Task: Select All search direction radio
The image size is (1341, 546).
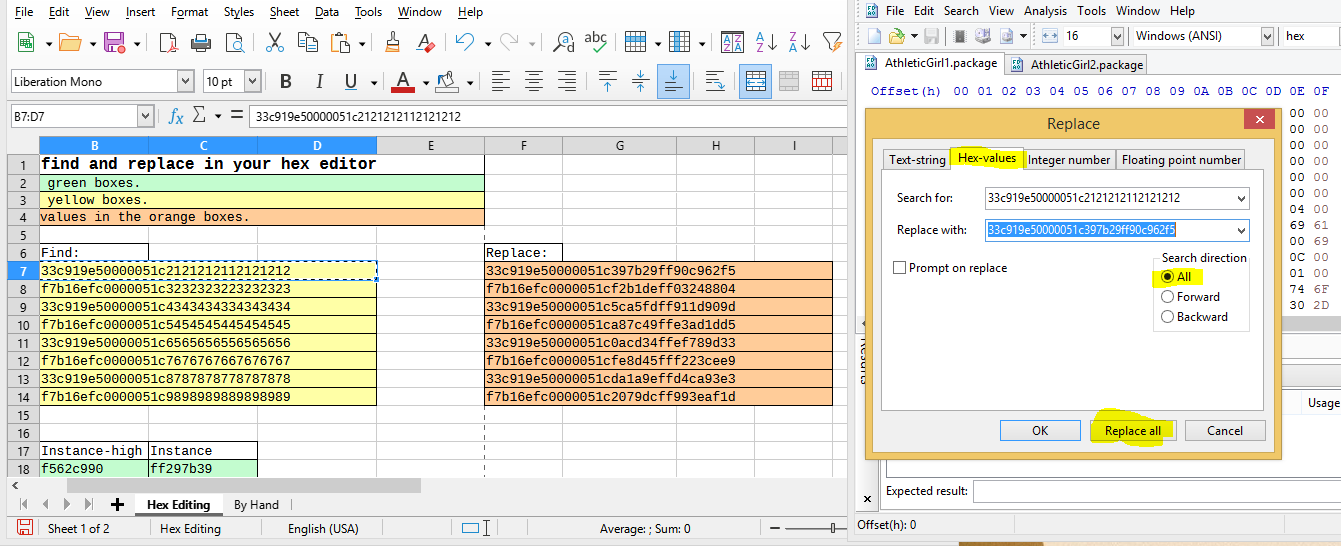Action: click(1167, 277)
